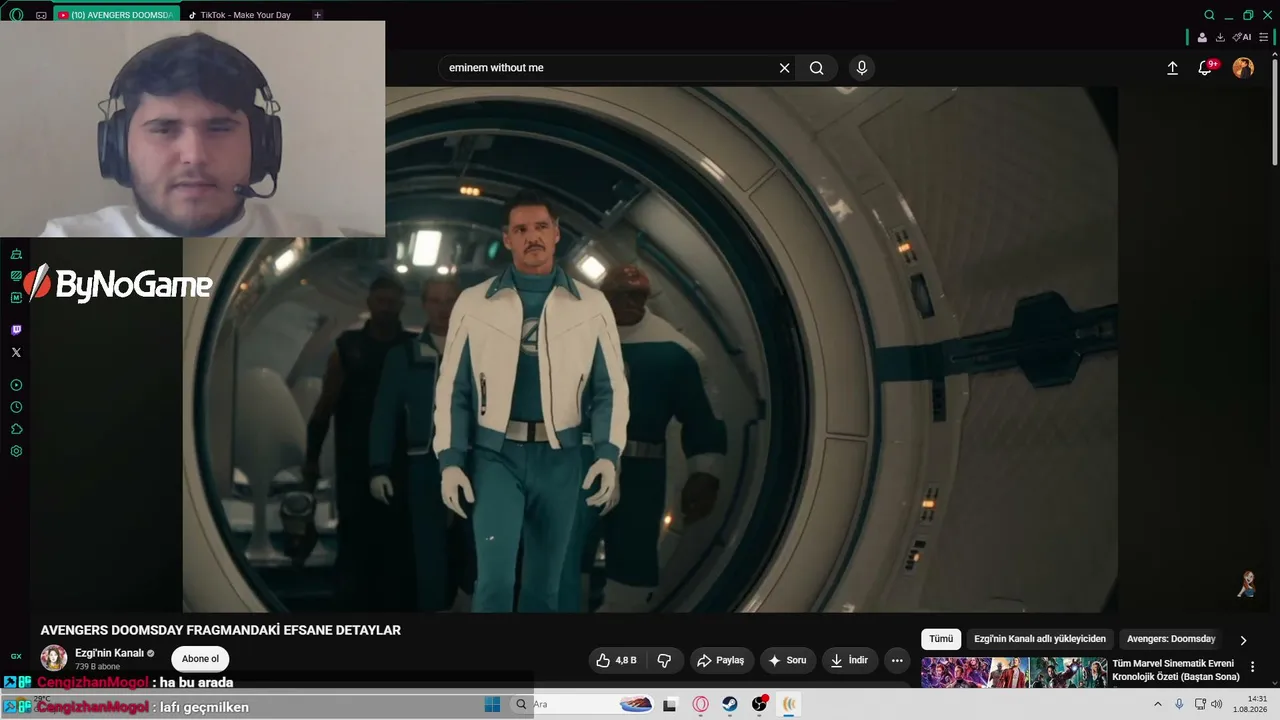The image size is (1280, 720).
Task: Open YouTube upload/create button
Action: coord(1172,68)
